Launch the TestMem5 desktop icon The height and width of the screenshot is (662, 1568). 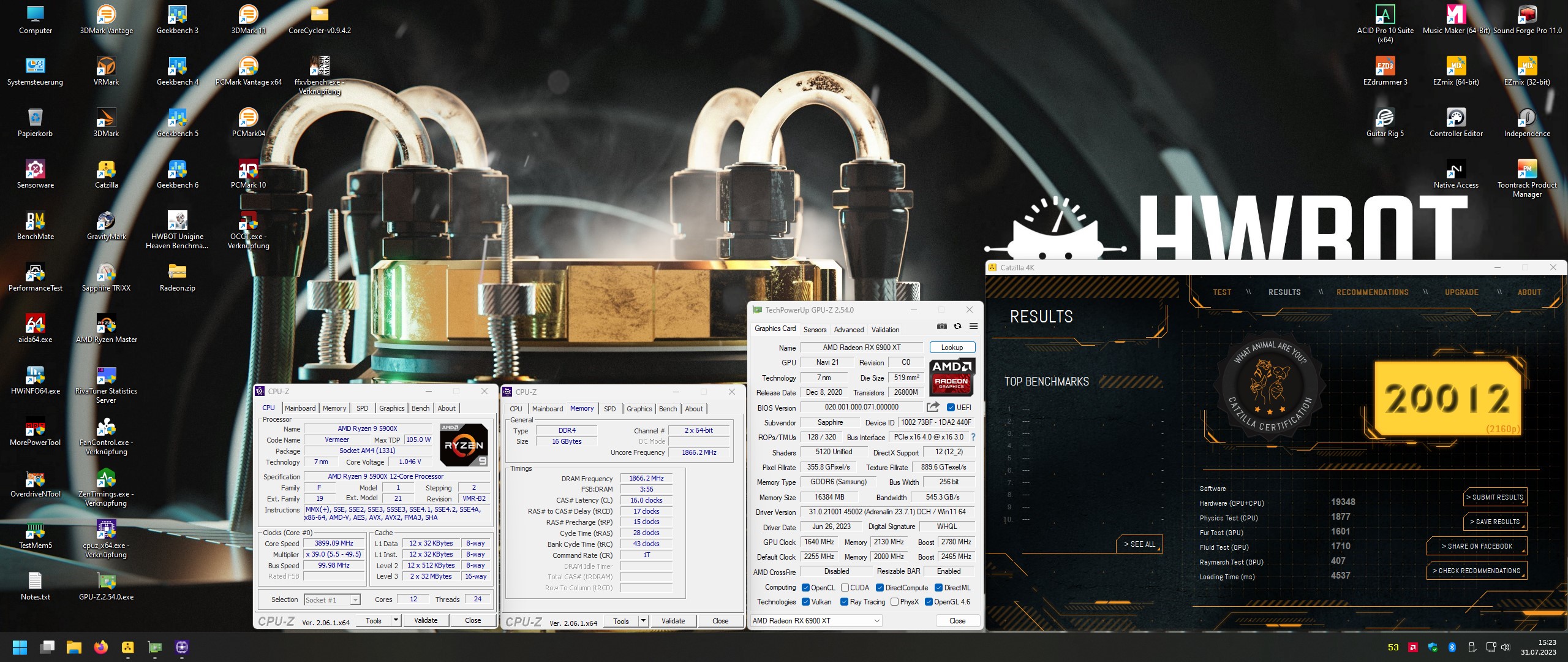36,535
